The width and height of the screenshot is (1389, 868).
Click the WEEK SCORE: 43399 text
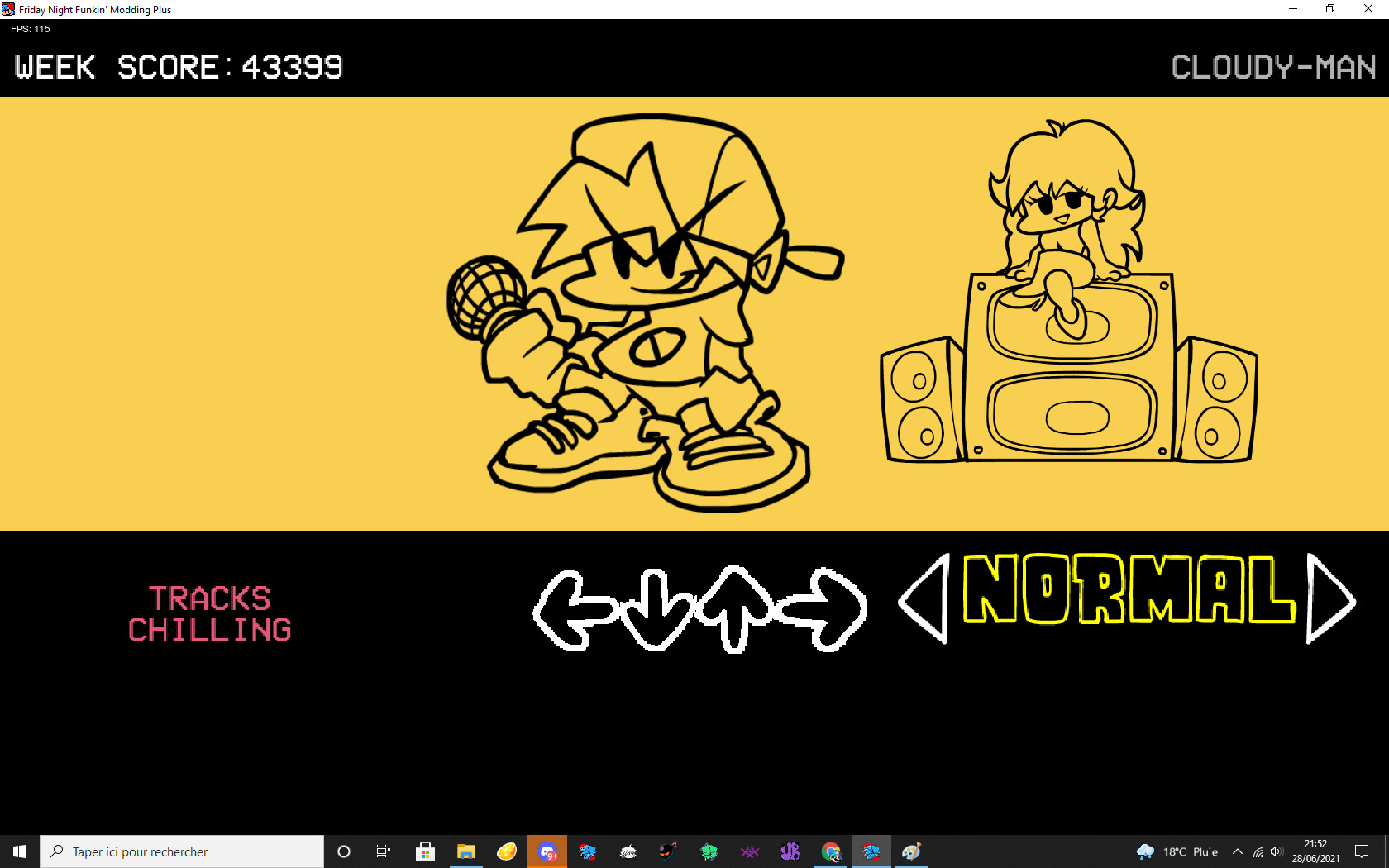(x=179, y=67)
